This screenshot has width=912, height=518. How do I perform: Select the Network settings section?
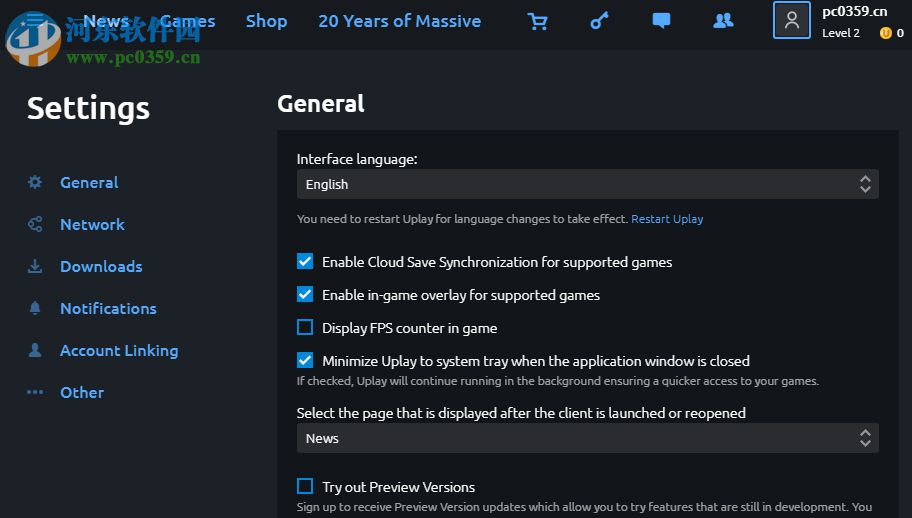point(92,225)
